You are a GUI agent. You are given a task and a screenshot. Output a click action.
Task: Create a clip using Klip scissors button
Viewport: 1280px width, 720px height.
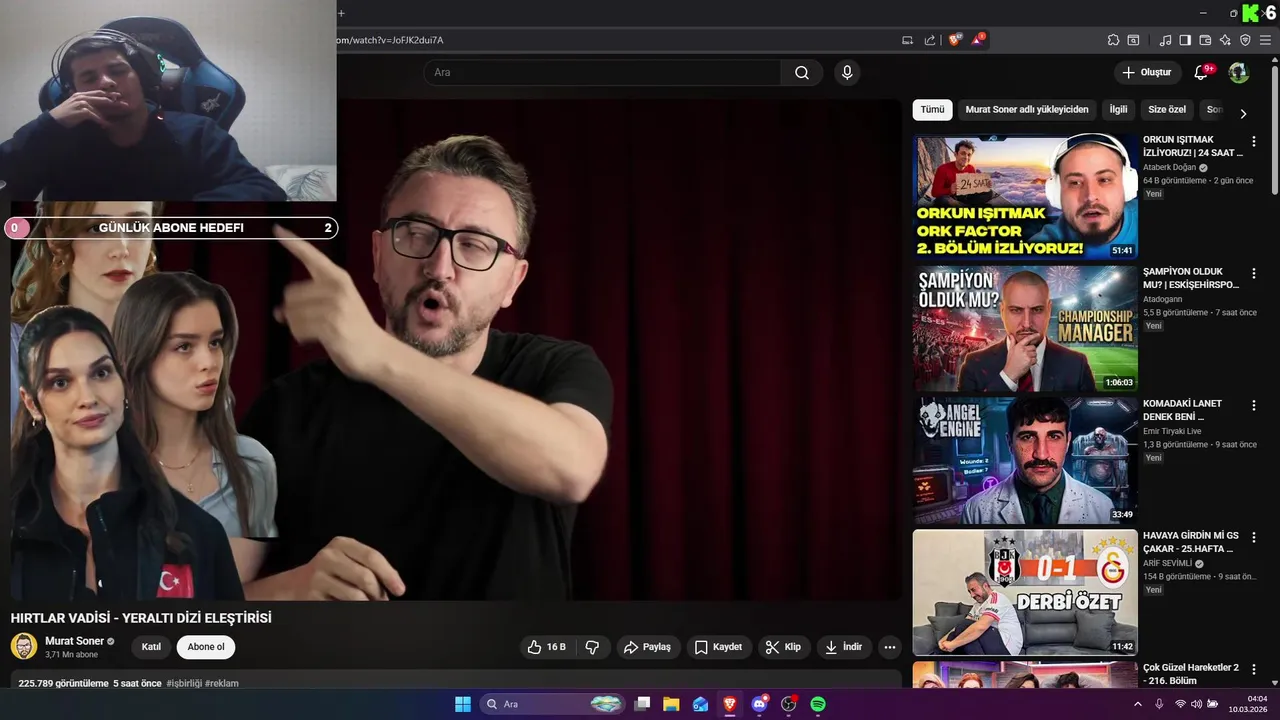click(x=783, y=647)
